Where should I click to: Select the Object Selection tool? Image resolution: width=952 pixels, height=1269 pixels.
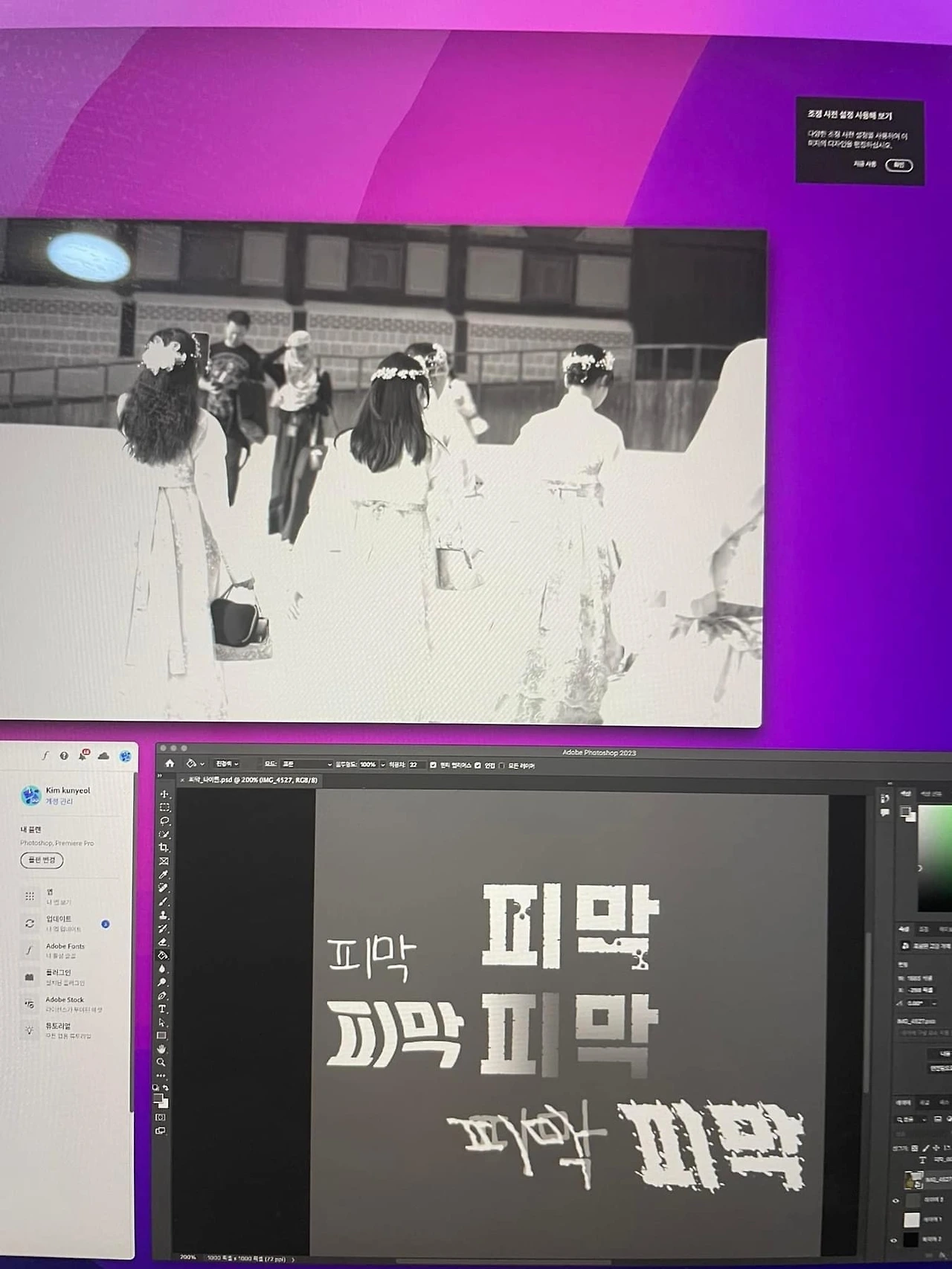click(x=164, y=835)
